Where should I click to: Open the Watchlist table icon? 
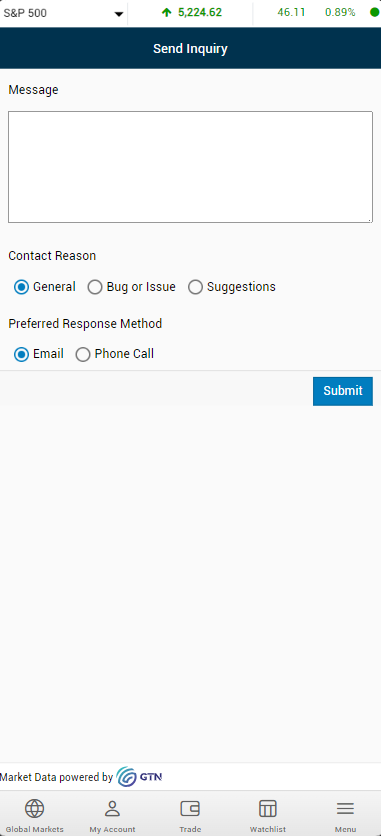tap(267, 809)
